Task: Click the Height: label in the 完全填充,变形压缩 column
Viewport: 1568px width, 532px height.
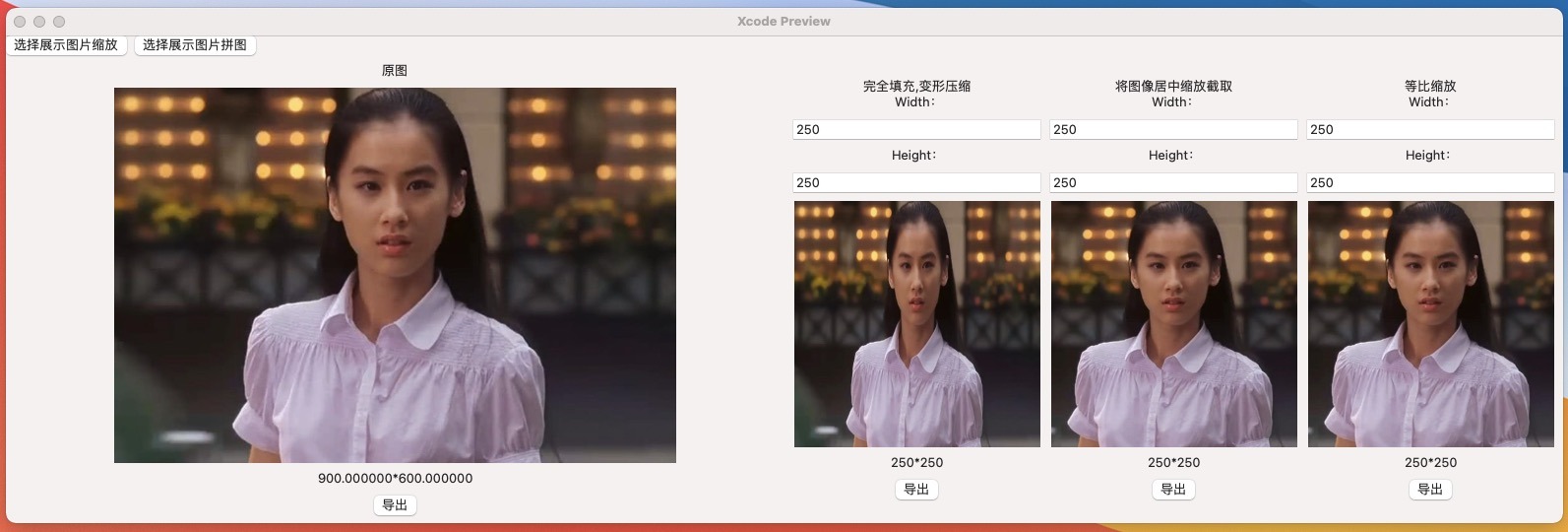Action: (914, 155)
